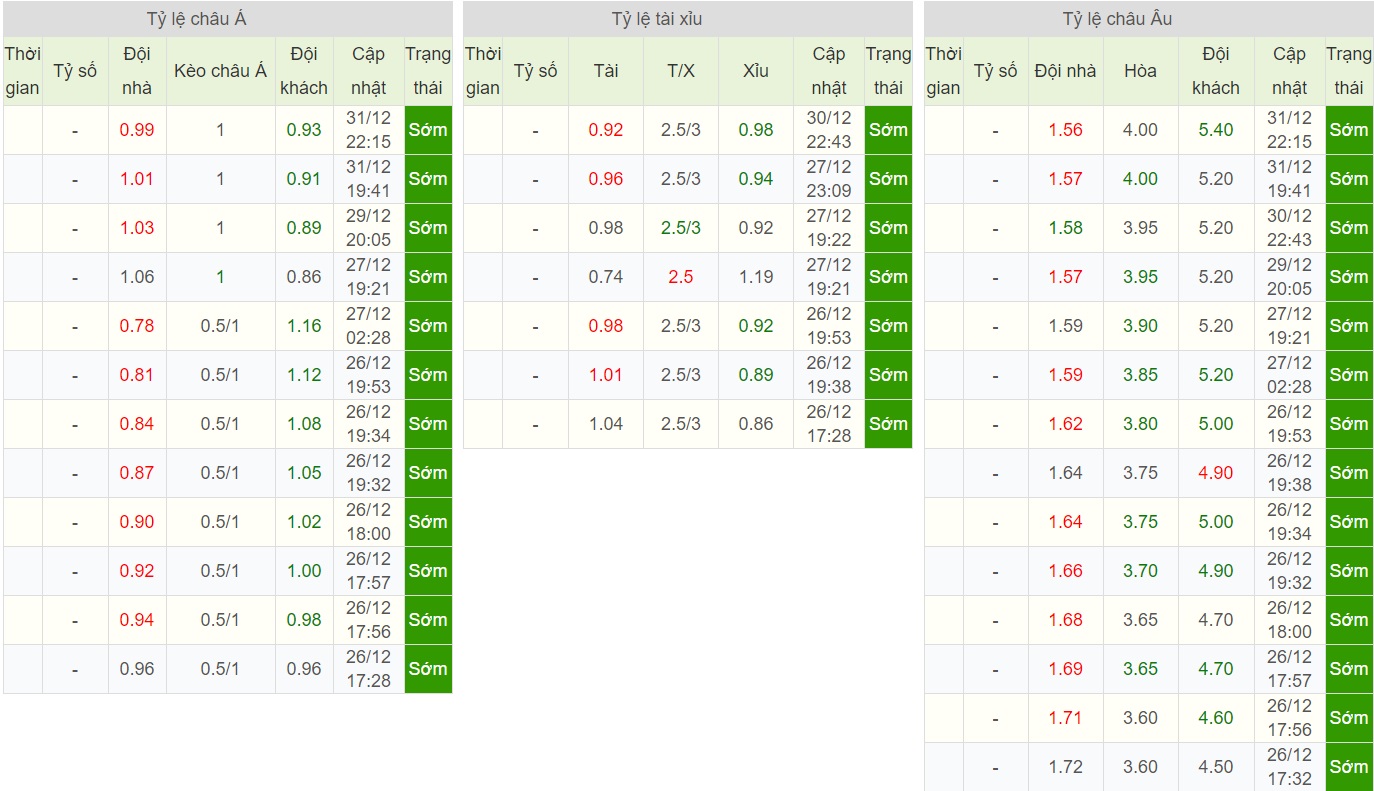1374x791 pixels.
Task: Click the European home odds 1.68
Action: (x=1066, y=620)
